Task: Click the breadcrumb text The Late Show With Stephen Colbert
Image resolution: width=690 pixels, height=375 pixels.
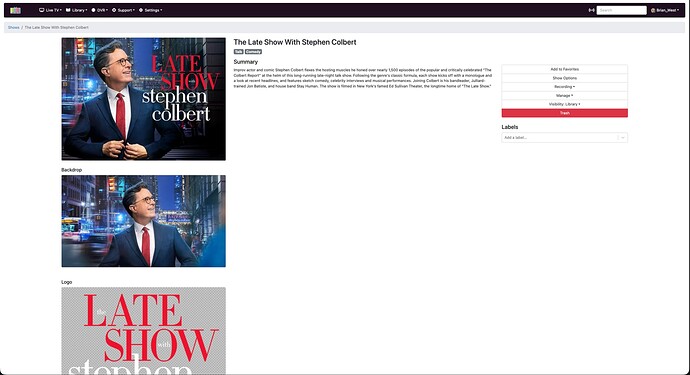Action: pyautogui.click(x=56, y=27)
